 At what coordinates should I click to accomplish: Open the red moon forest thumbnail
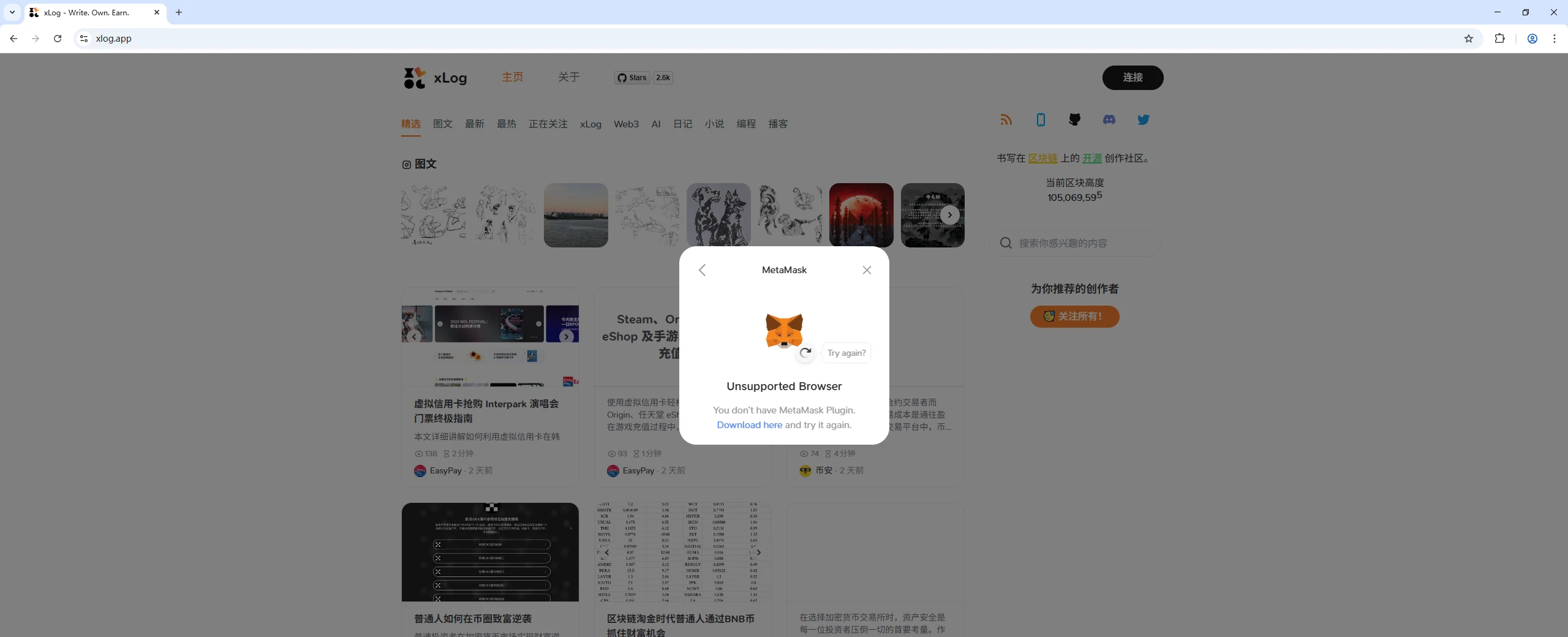861,215
